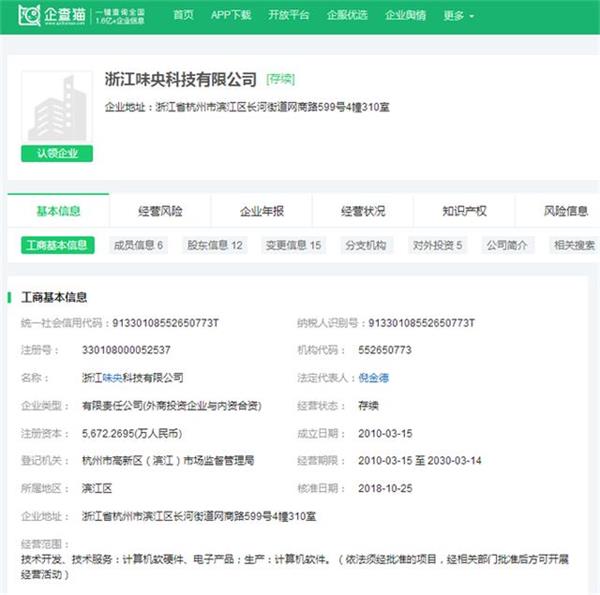Open the 首页 navigation item
Screen dimensions: 600x595
pyautogui.click(x=183, y=16)
